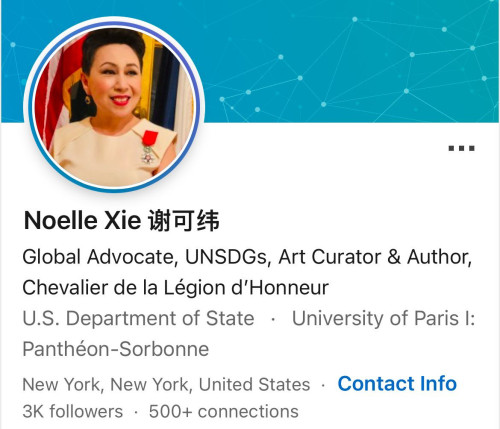Click the New York, United States location
The width and height of the screenshot is (500, 429).
coord(166,384)
